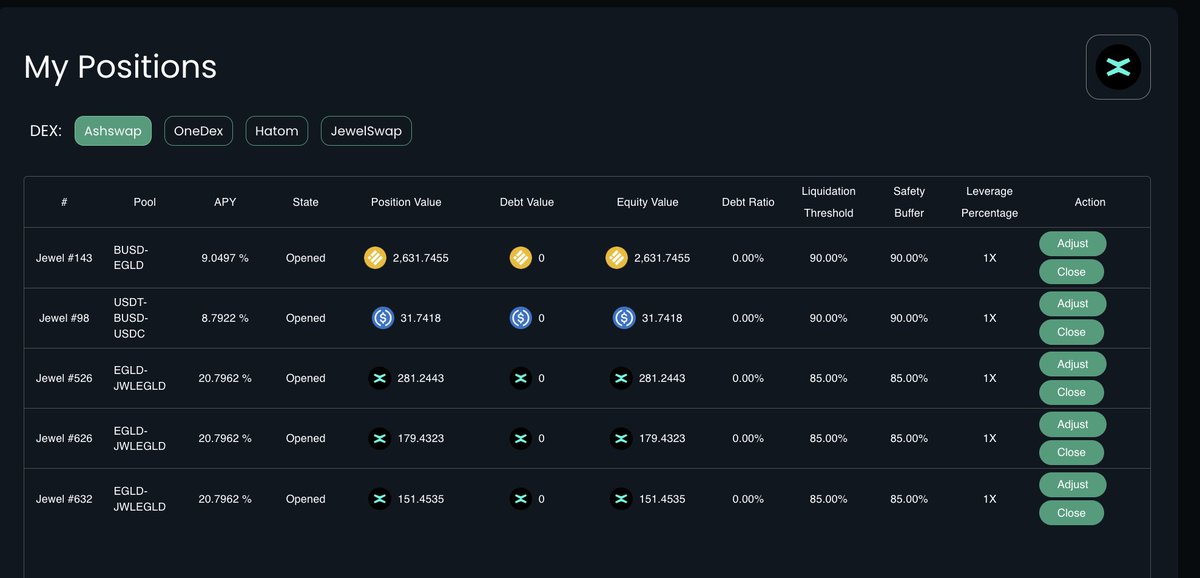Click the Action column header
Viewport: 1200px width, 578px height.
1090,202
